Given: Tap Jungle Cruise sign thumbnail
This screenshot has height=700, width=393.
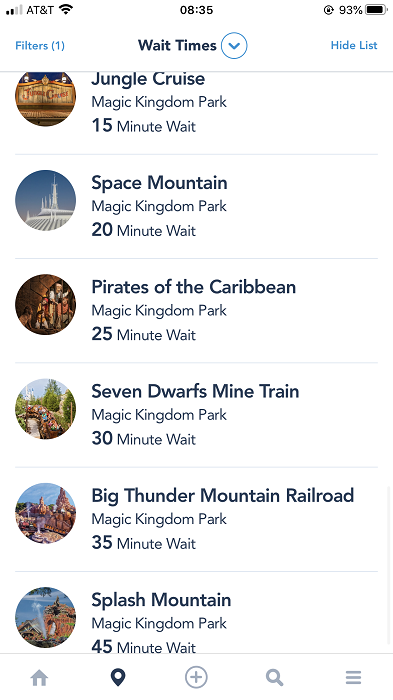Looking at the screenshot, I should coord(46,99).
